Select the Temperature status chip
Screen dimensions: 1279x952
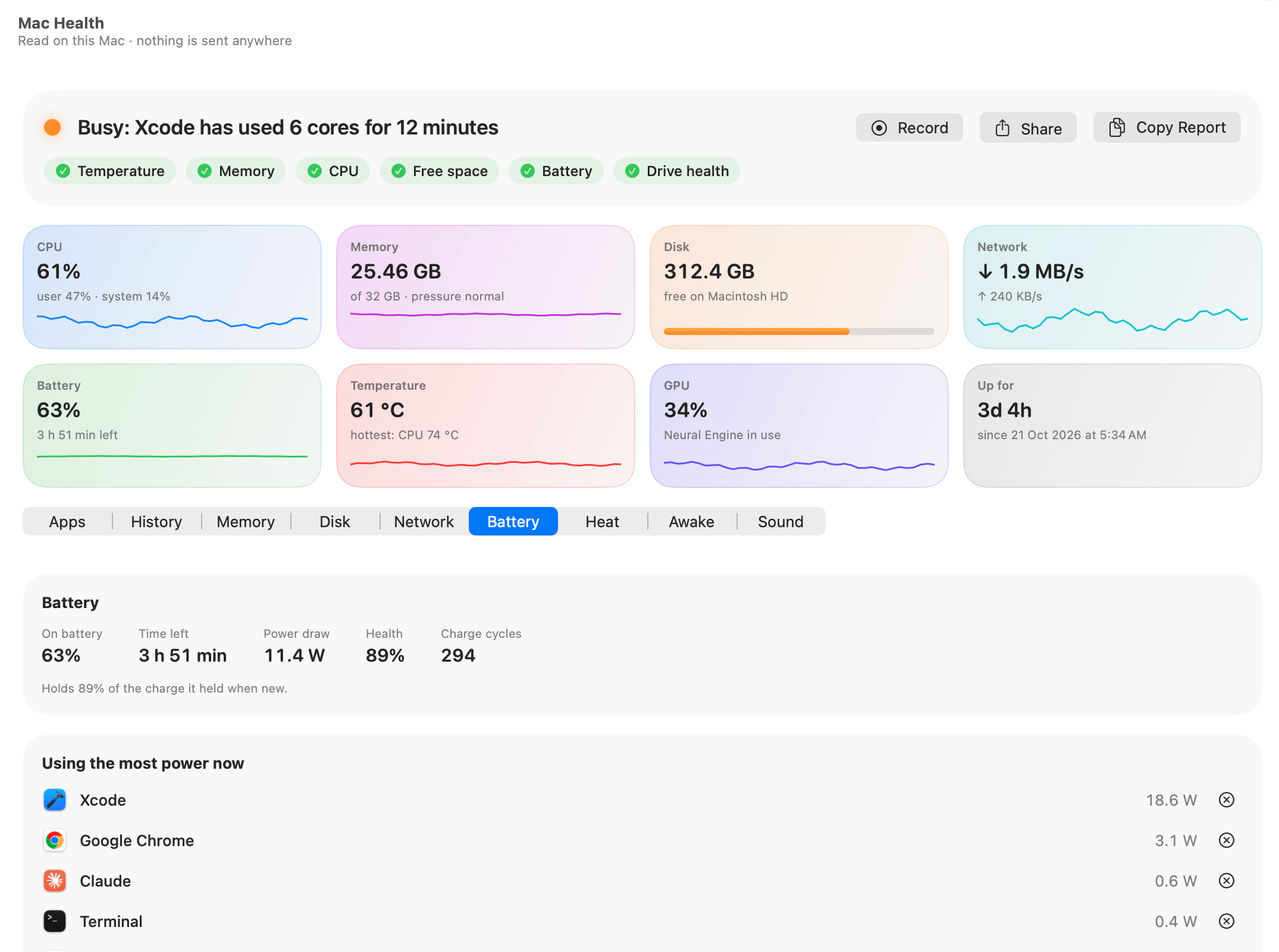click(x=110, y=171)
